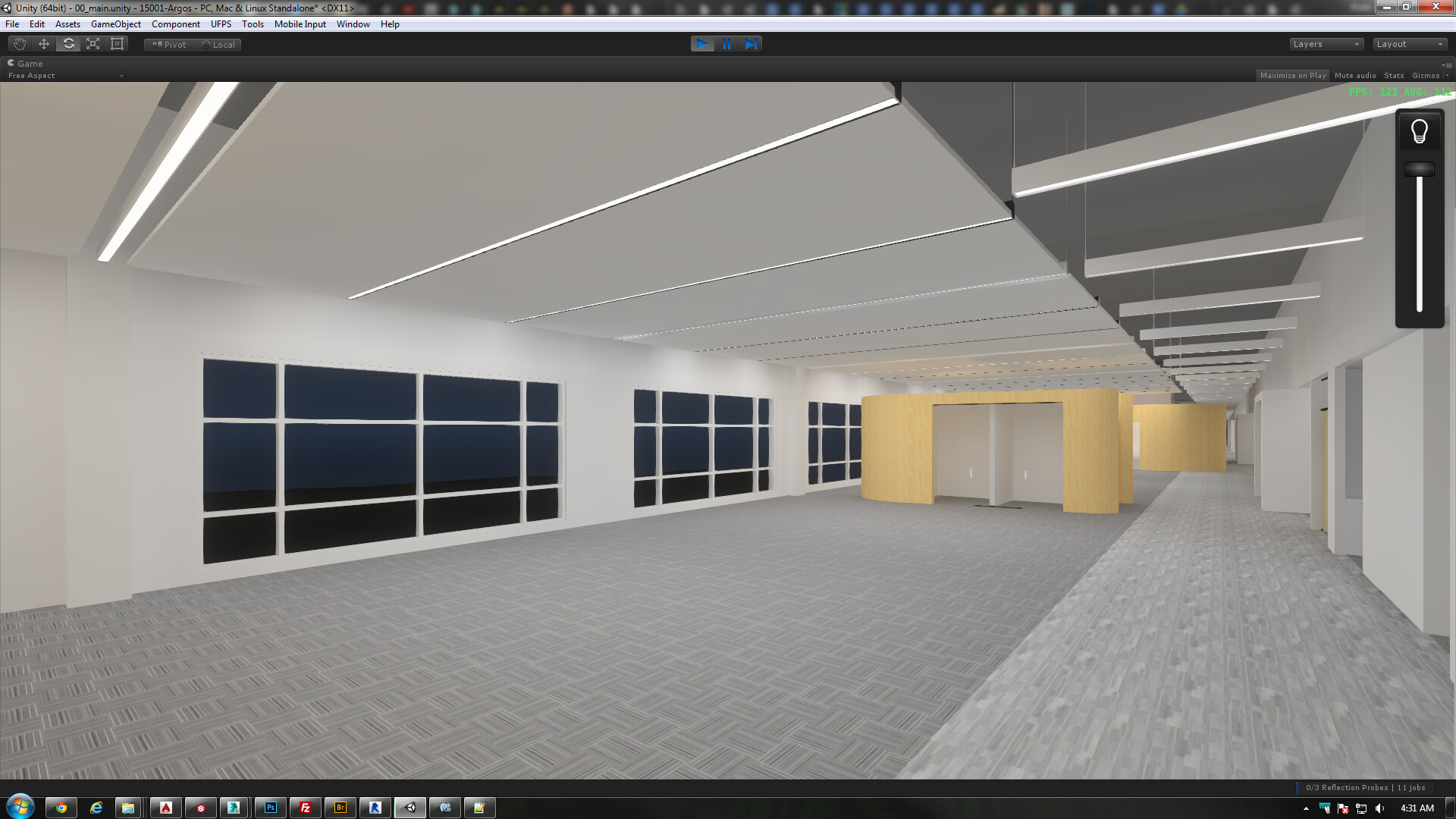Enable Maximize on Play
Screen dimensions: 1456x819
coord(1294,75)
